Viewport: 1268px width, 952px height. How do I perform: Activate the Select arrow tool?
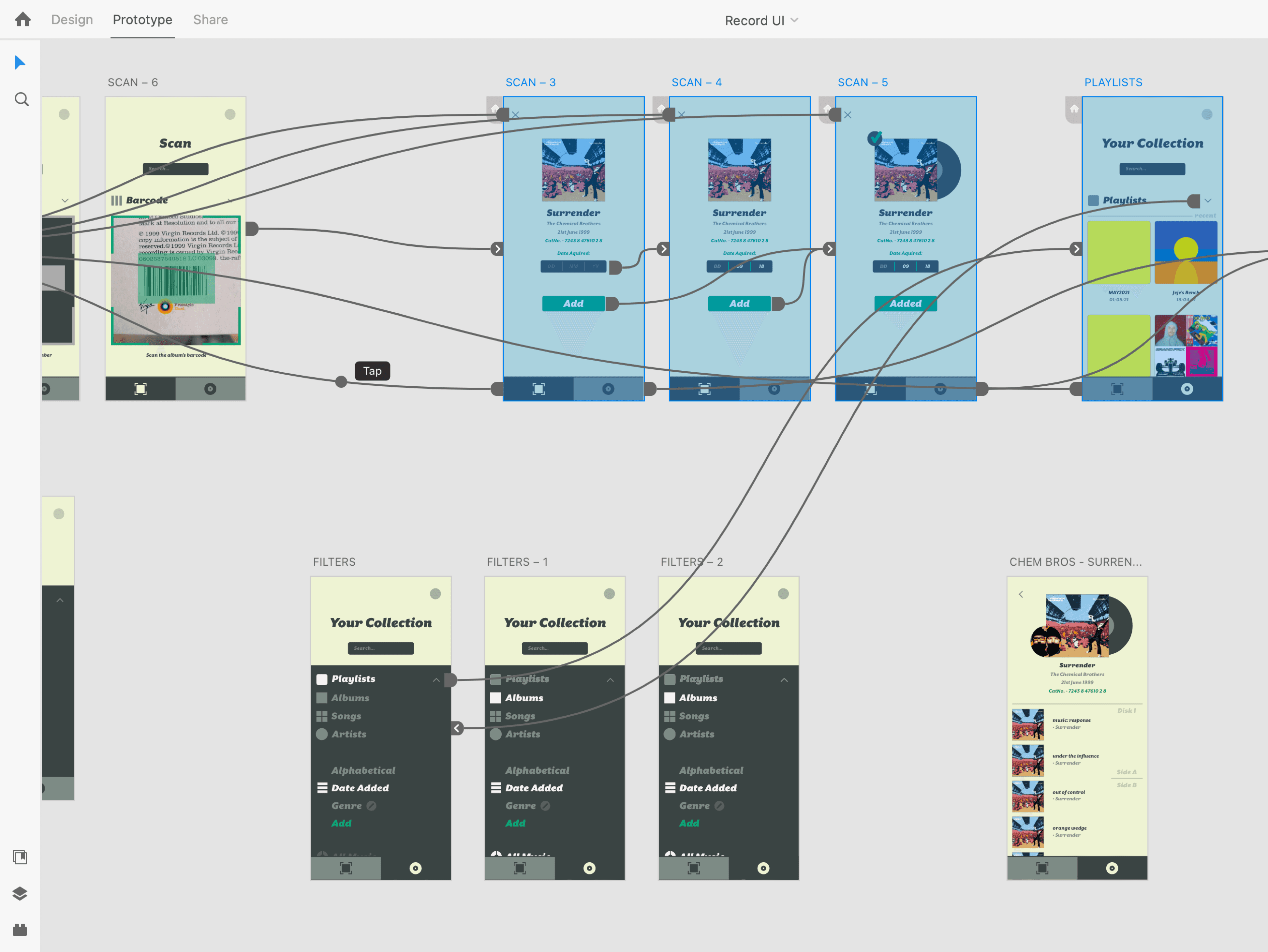(x=20, y=63)
